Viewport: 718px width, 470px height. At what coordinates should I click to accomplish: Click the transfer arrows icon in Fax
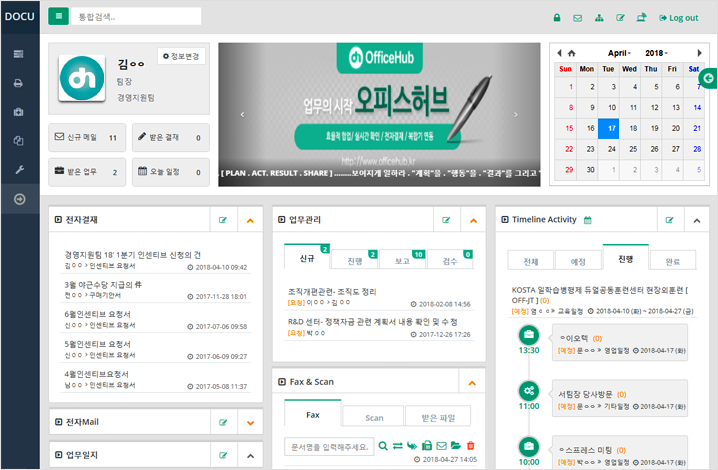pos(398,445)
